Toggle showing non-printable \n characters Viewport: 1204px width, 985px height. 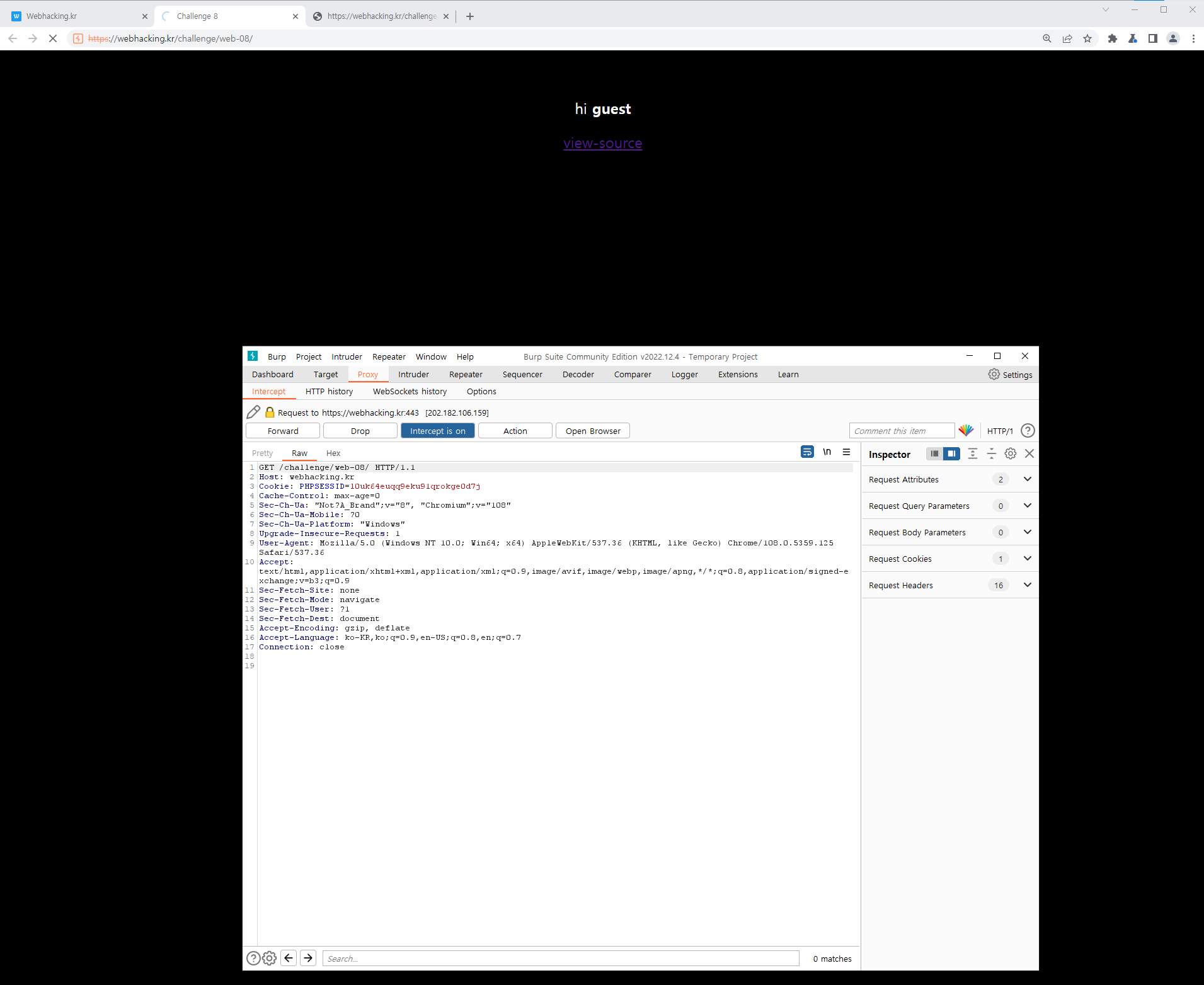[x=827, y=452]
